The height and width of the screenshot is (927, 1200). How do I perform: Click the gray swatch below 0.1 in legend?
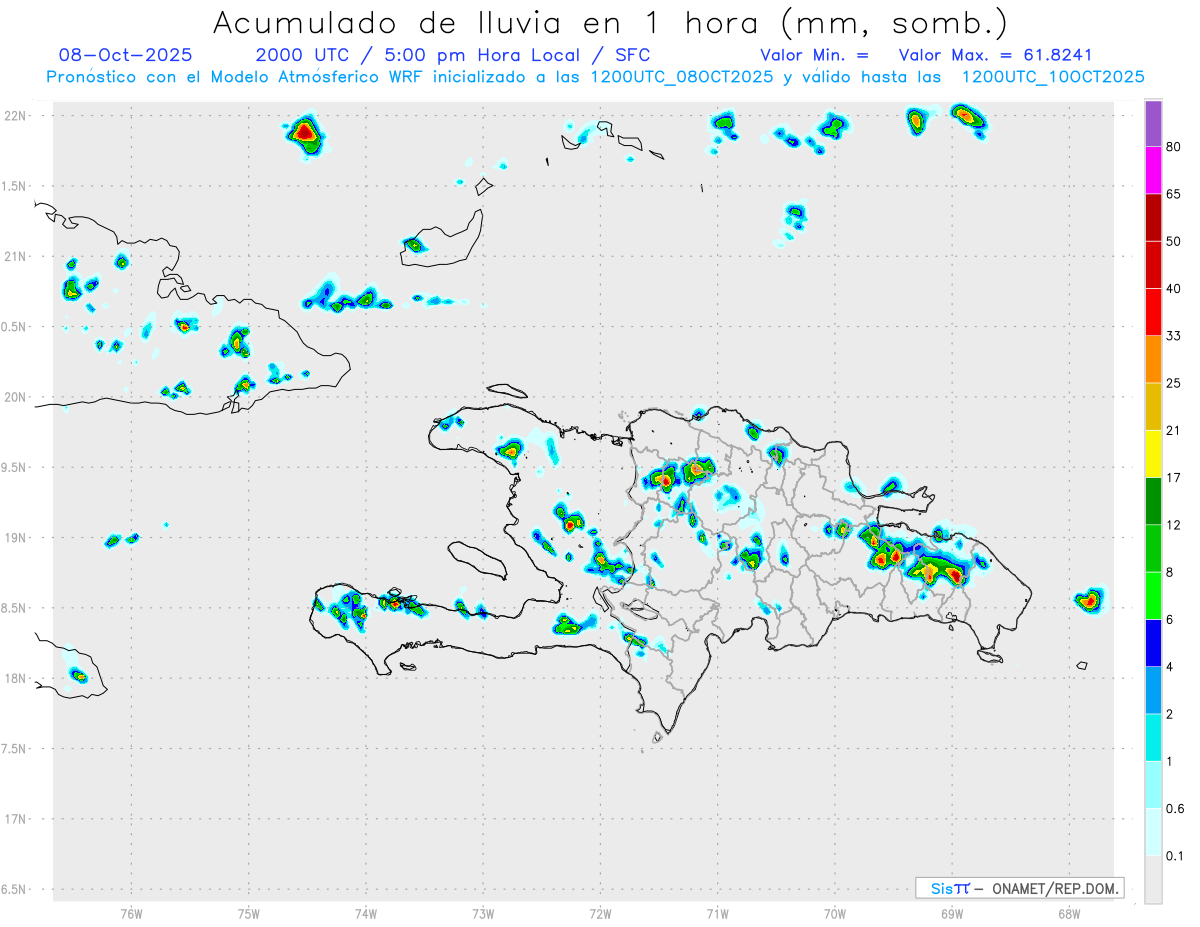click(1153, 879)
